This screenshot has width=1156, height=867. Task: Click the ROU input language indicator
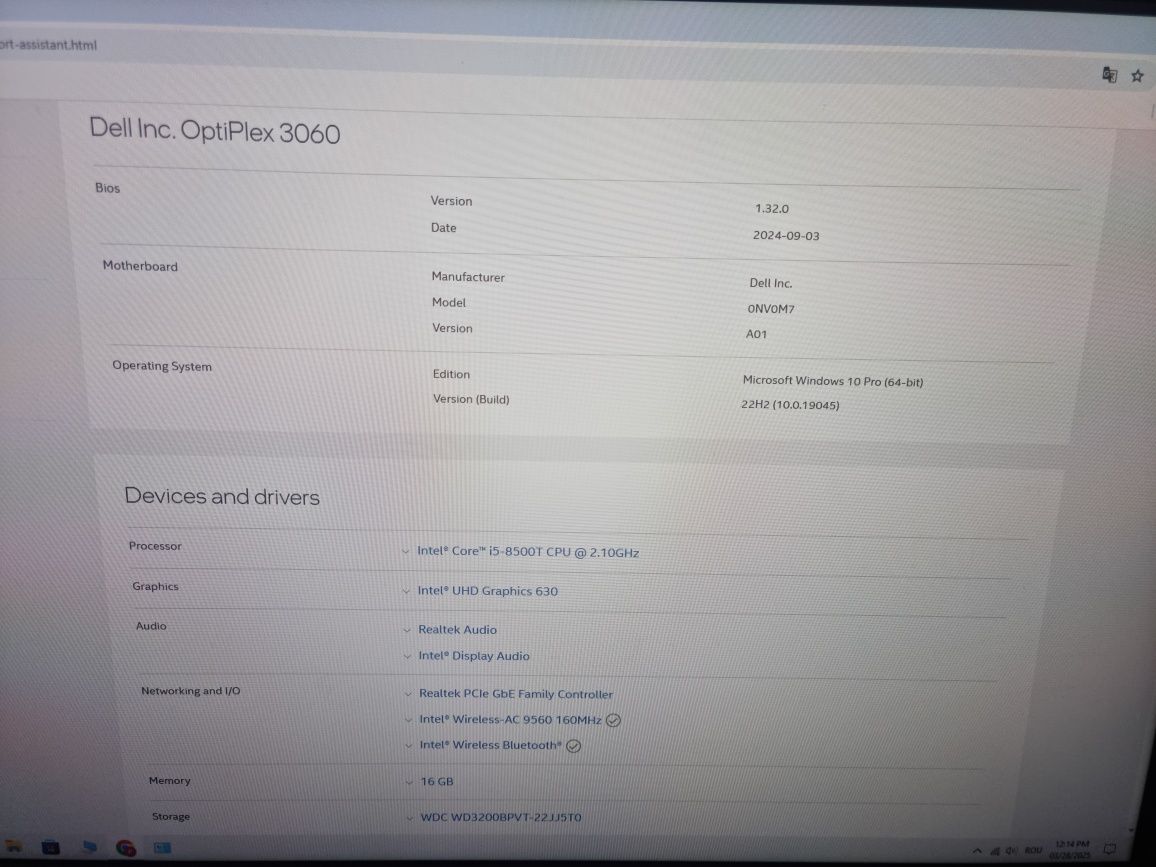point(1033,851)
